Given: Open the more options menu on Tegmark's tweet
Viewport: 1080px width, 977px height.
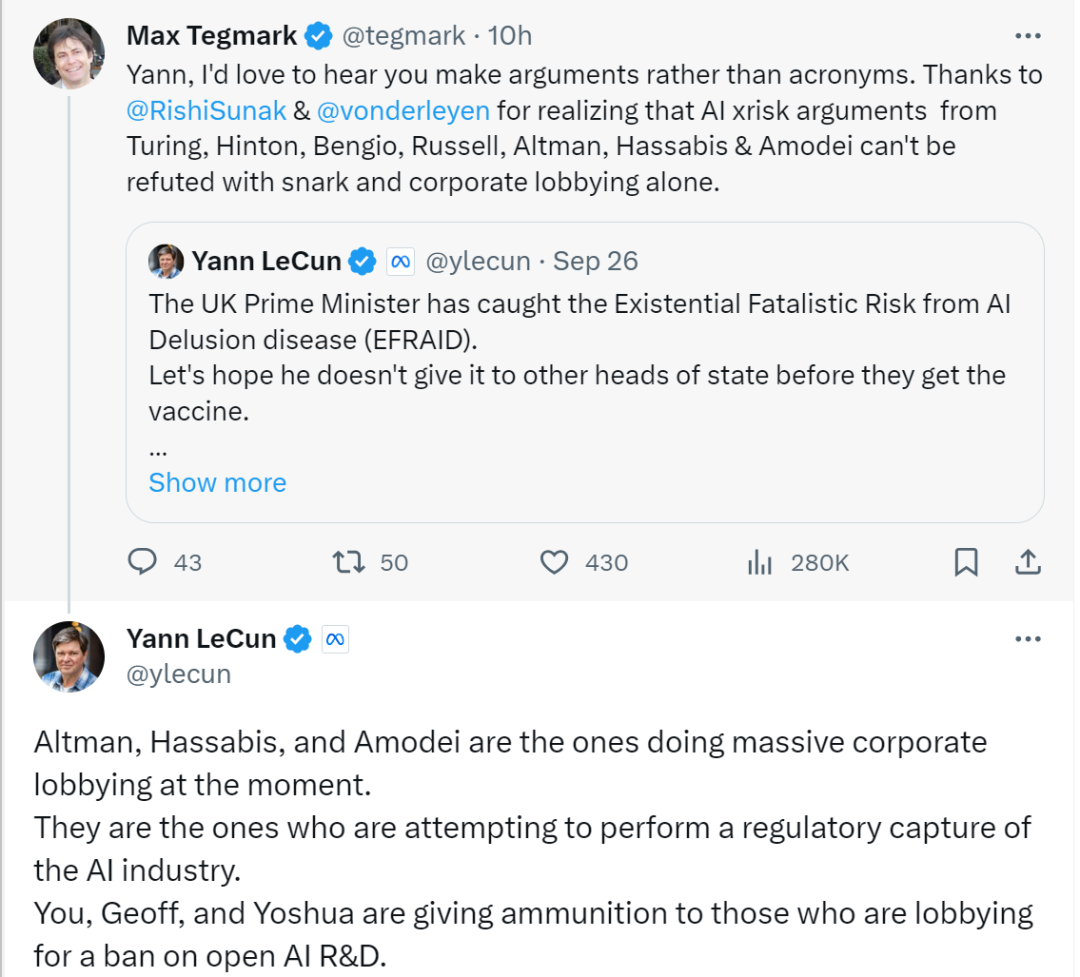Looking at the screenshot, I should tap(1028, 35).
